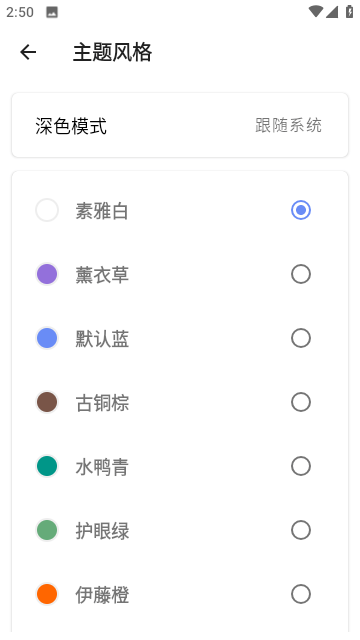Select the 薰衣草 radio button
This screenshot has width=360, height=640.
click(x=301, y=274)
